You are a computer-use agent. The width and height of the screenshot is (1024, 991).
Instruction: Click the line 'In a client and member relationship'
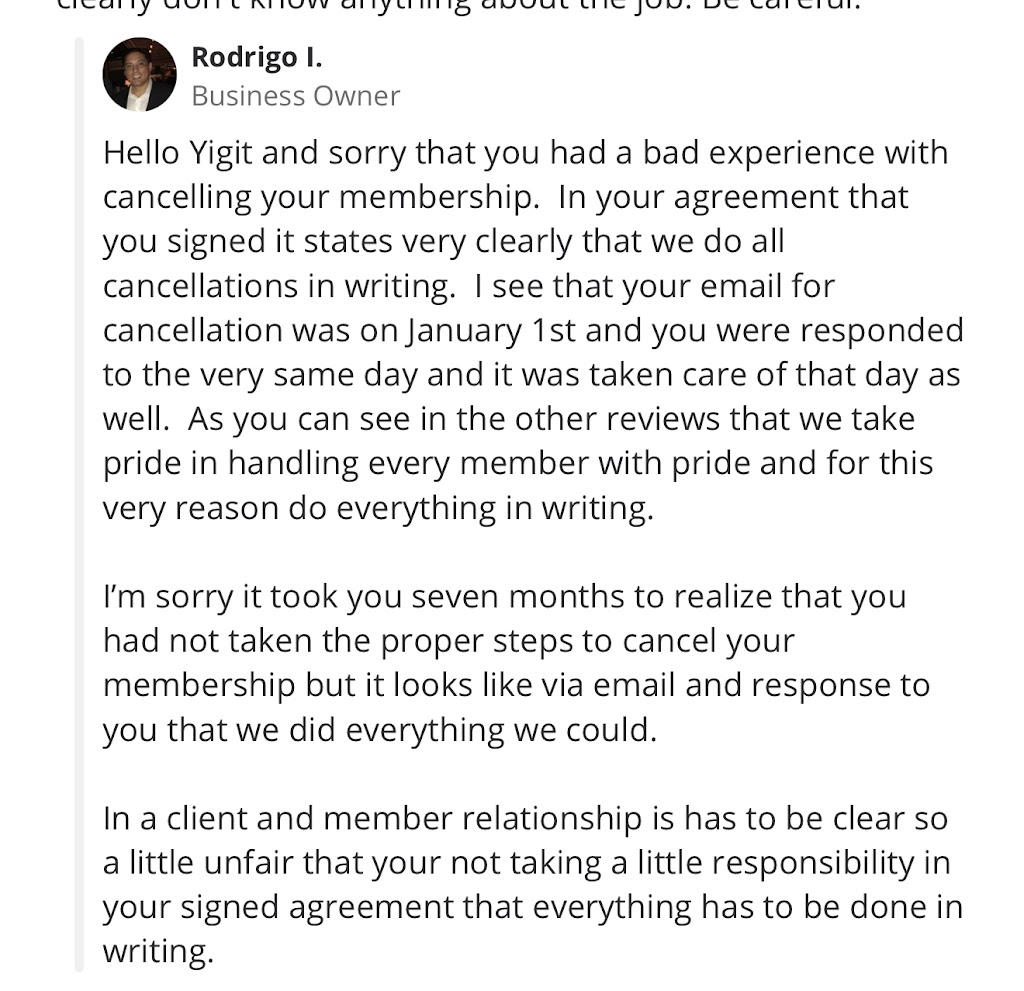(525, 819)
